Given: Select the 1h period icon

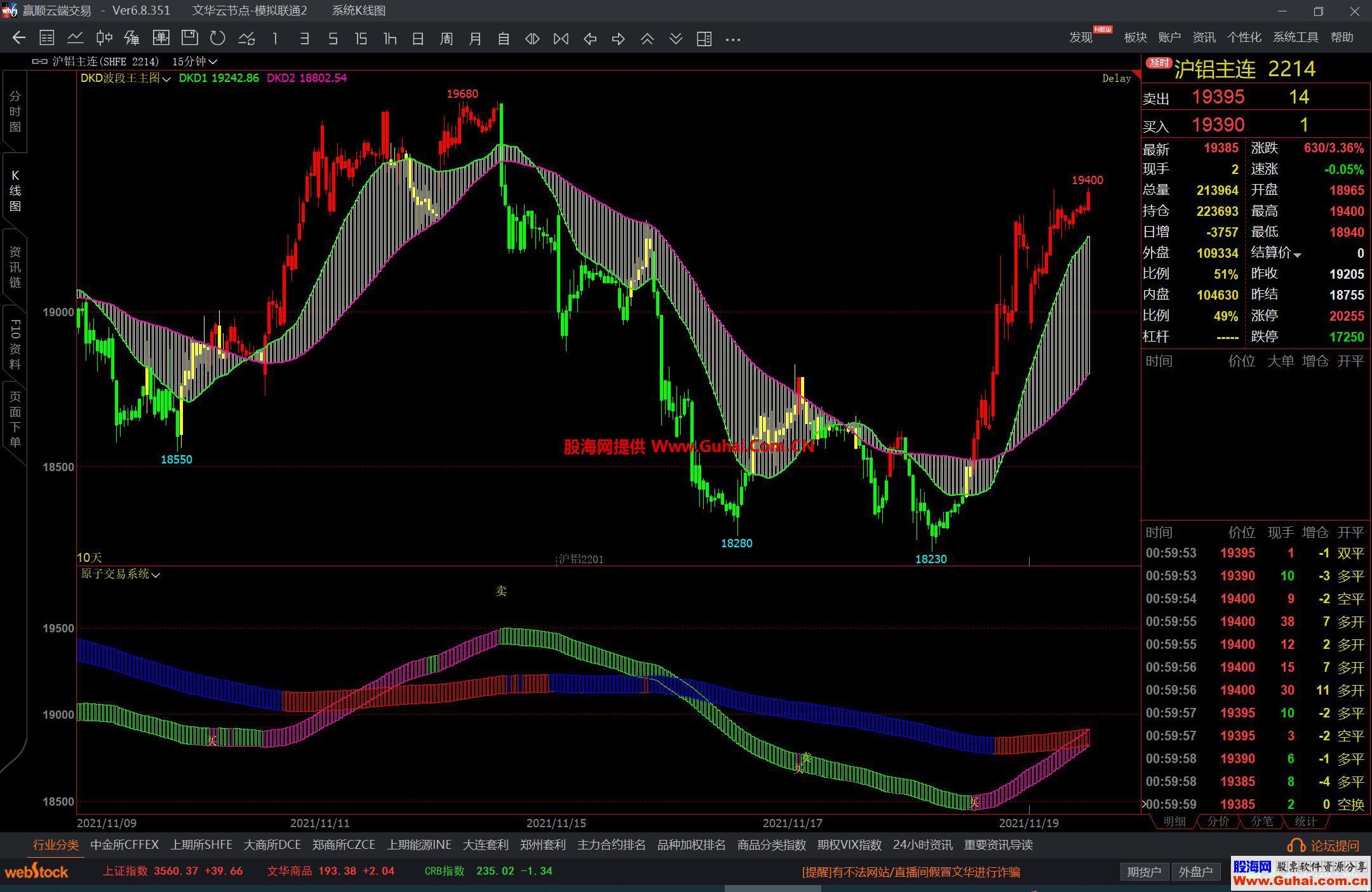Looking at the screenshot, I should pos(390,39).
